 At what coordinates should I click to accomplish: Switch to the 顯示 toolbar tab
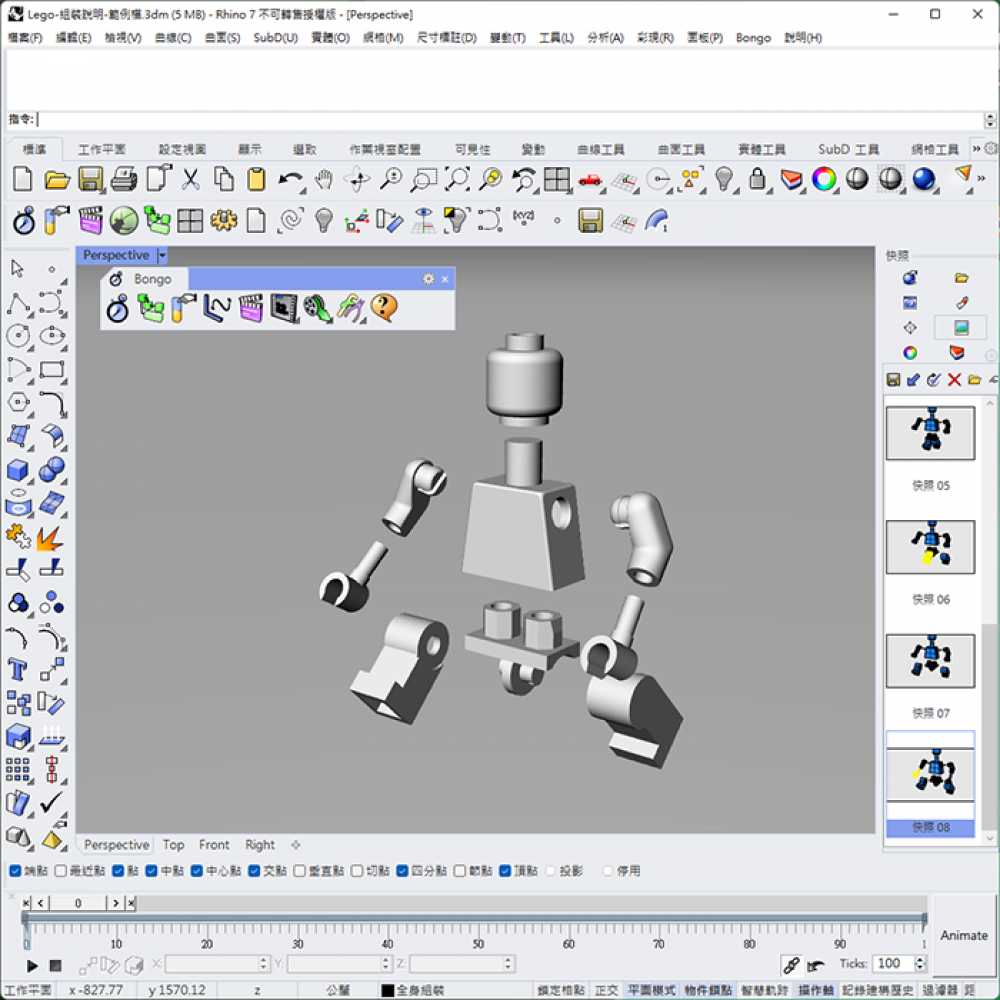[249, 149]
